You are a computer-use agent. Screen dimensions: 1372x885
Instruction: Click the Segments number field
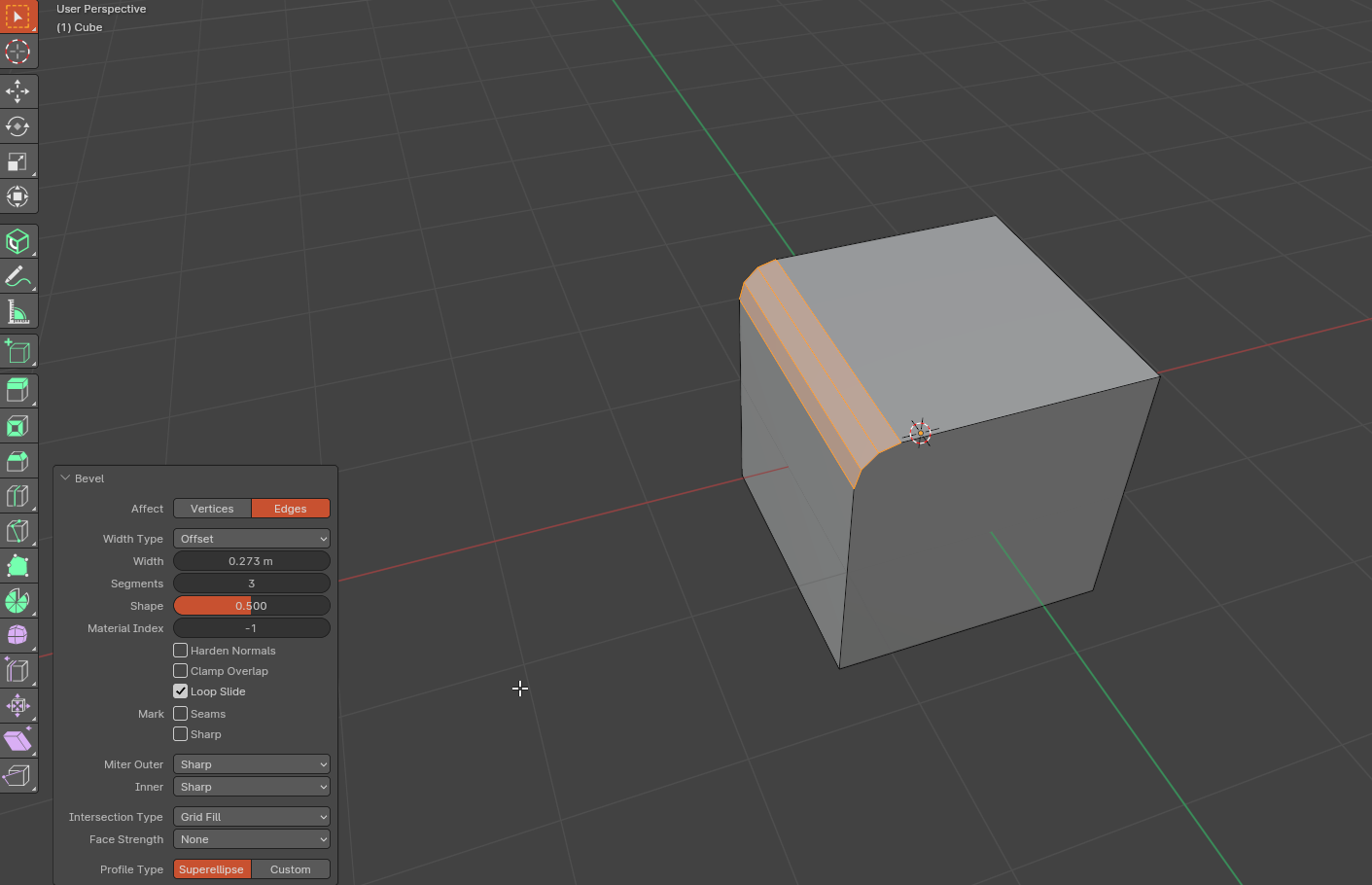pos(251,584)
